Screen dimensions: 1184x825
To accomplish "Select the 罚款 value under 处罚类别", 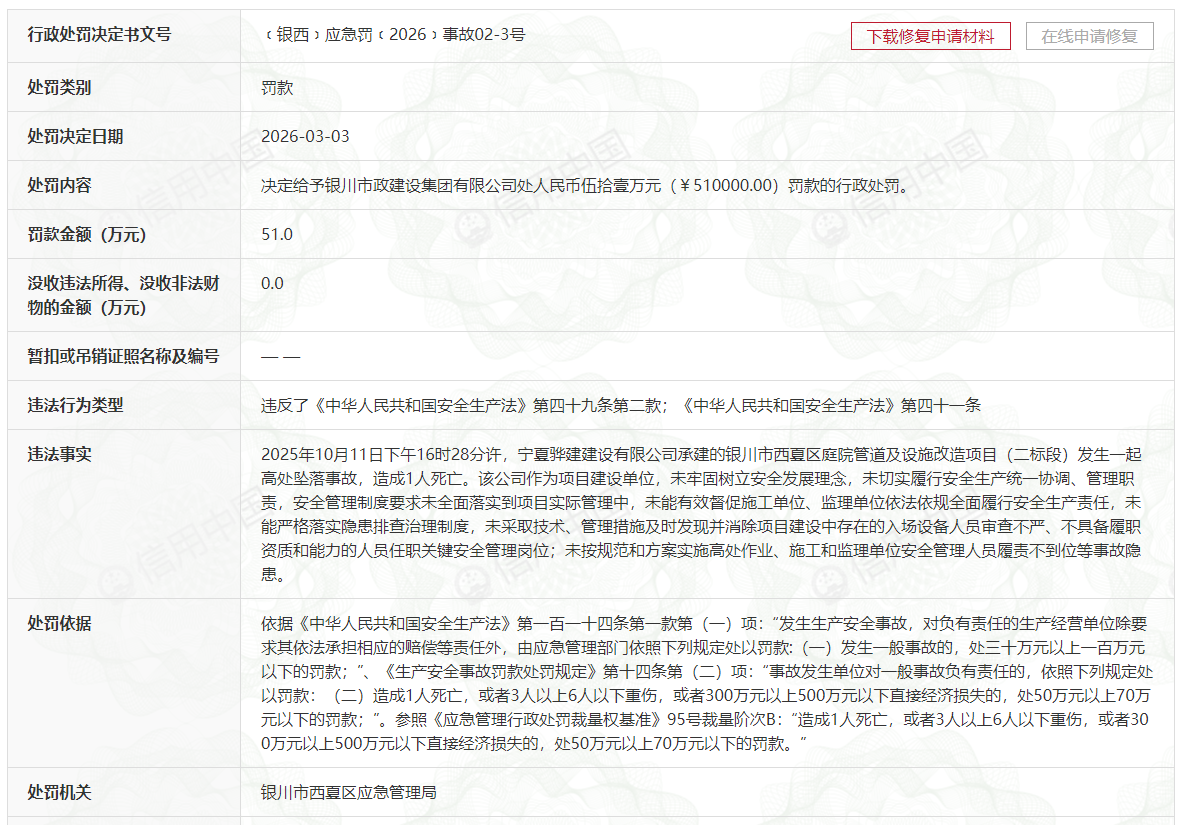I will (277, 88).
